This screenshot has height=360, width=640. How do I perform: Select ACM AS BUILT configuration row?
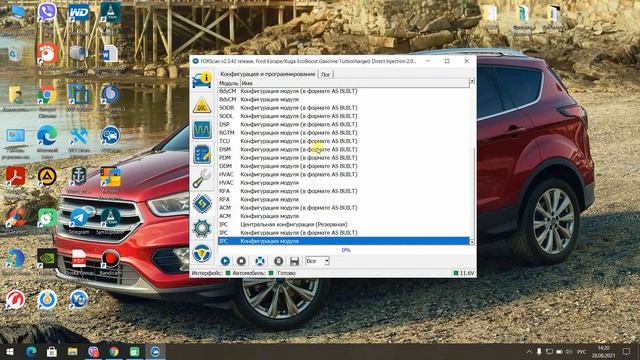coord(344,208)
